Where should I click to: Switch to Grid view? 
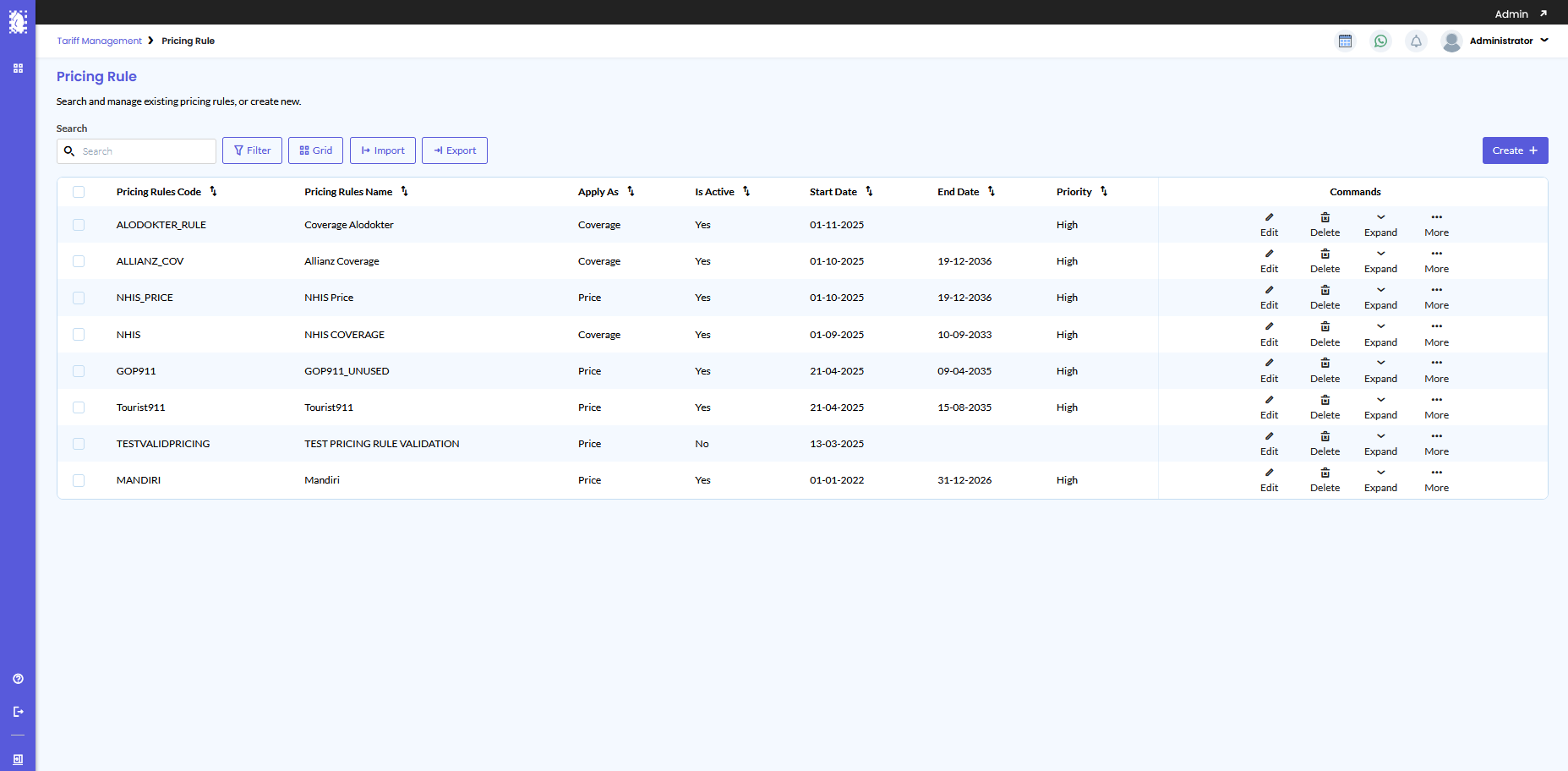coord(315,150)
